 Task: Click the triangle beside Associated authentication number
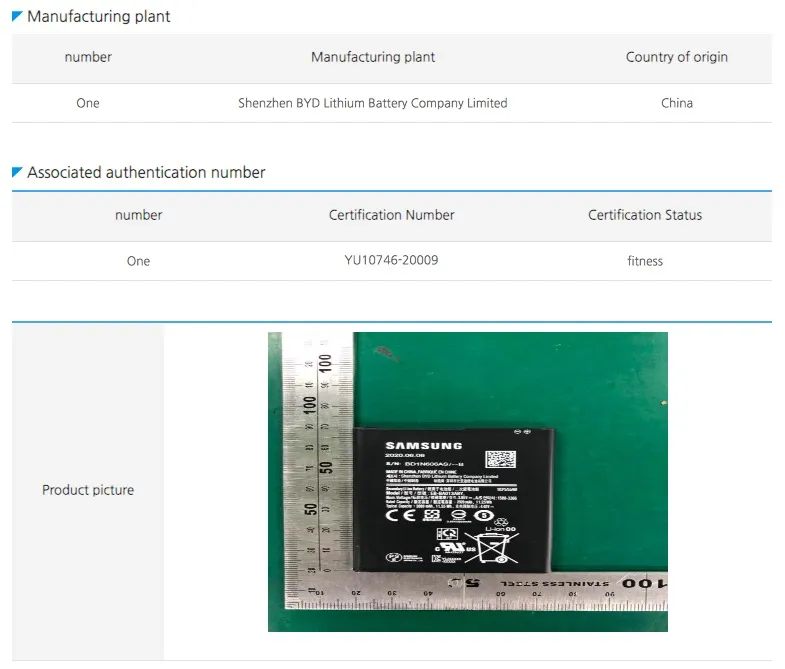tap(17, 172)
